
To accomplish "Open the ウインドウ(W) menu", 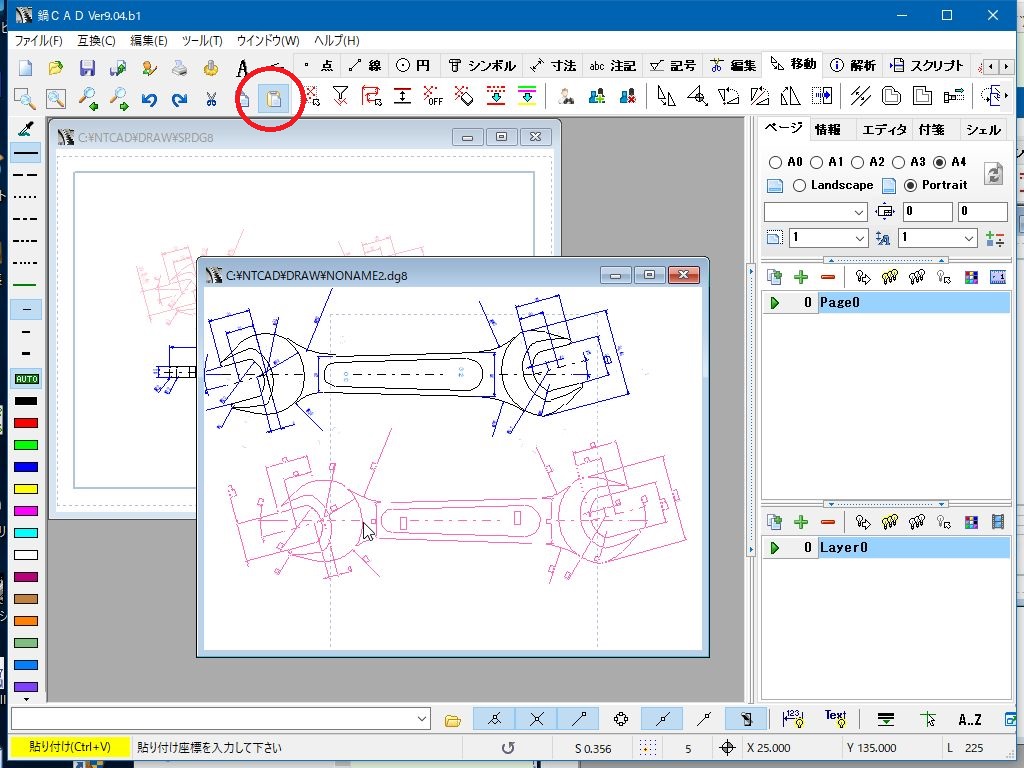I will point(268,40).
